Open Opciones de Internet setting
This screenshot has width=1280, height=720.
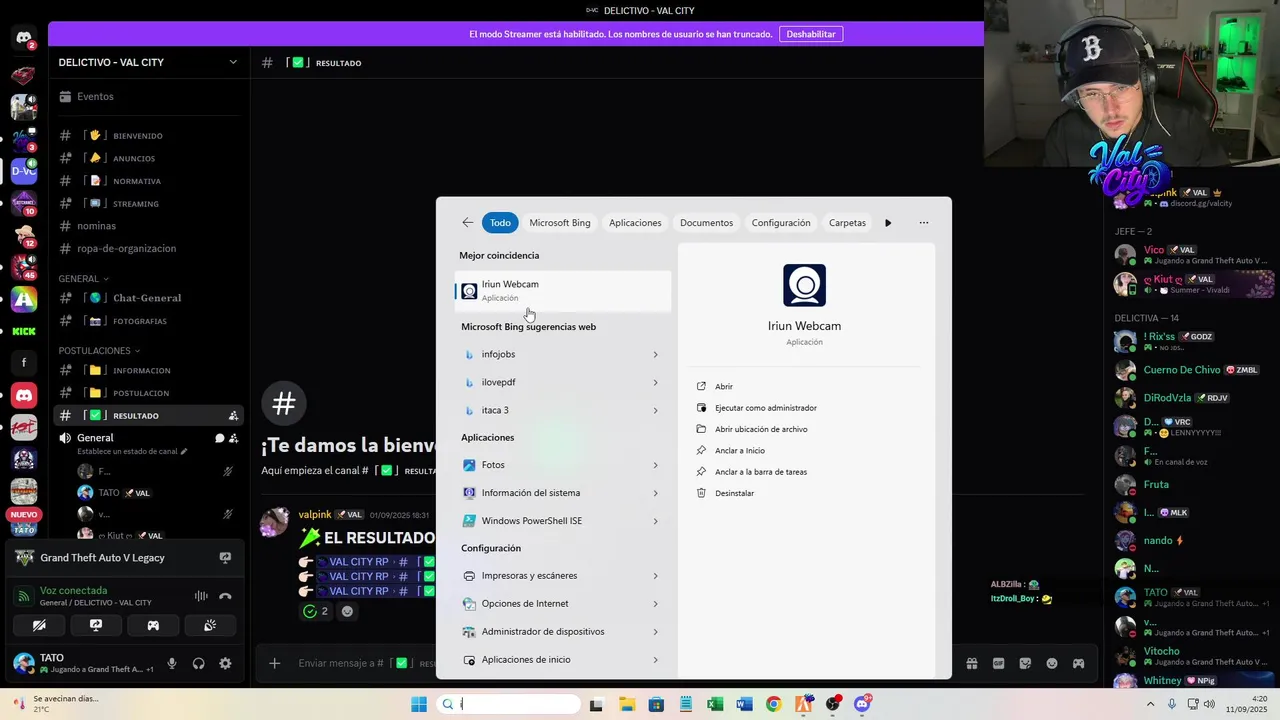coord(563,604)
